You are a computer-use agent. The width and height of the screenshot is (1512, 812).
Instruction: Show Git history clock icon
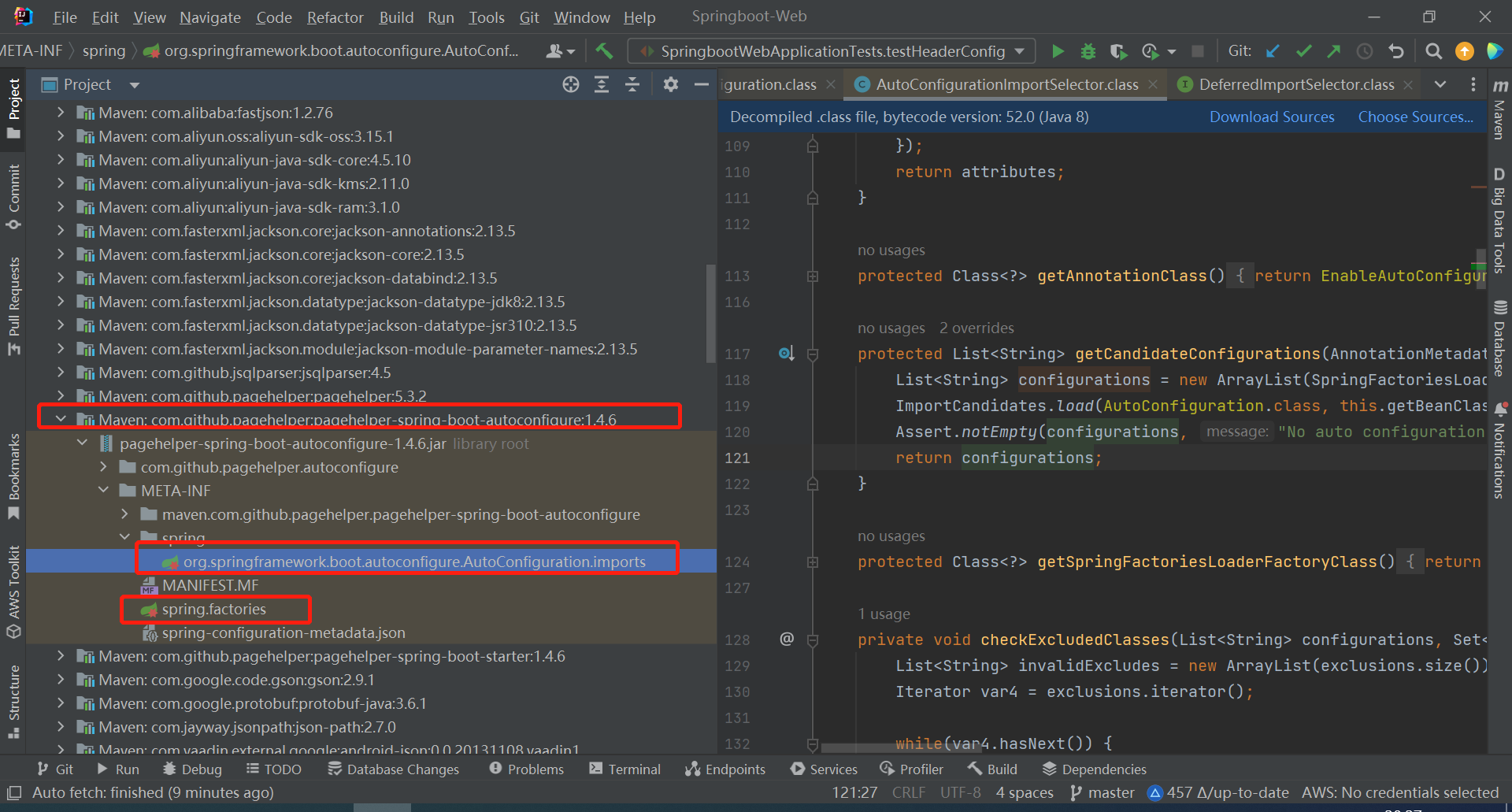(x=1364, y=51)
